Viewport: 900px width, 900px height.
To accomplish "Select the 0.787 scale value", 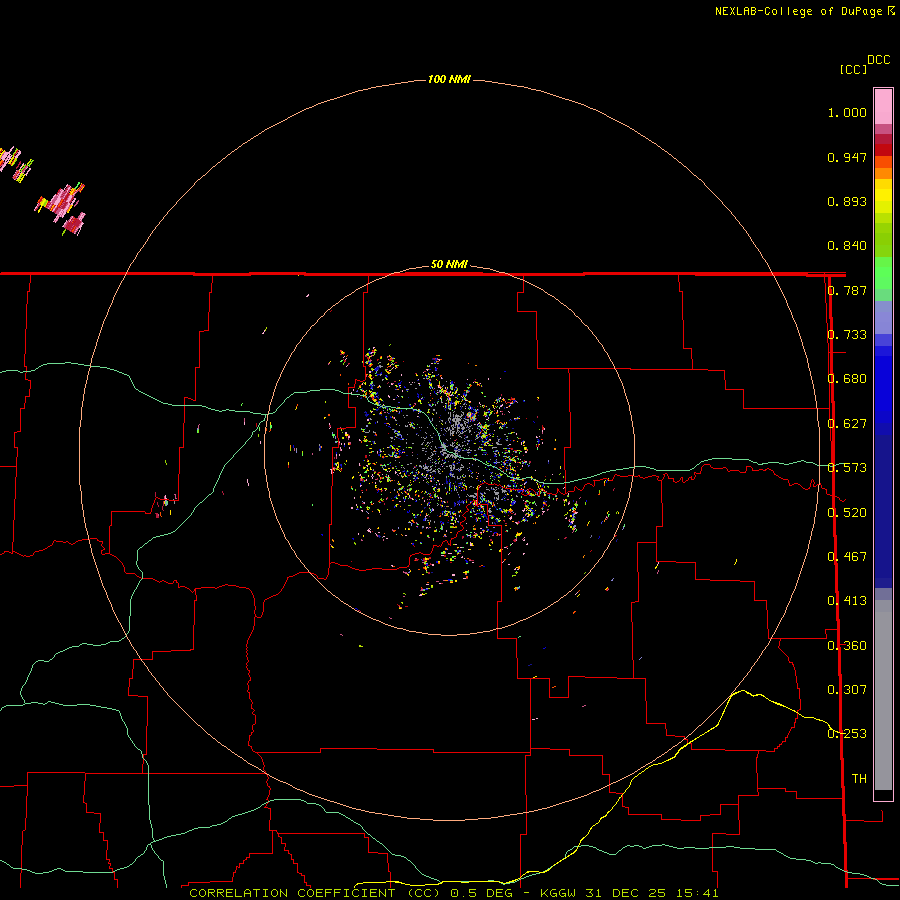I will coord(847,290).
